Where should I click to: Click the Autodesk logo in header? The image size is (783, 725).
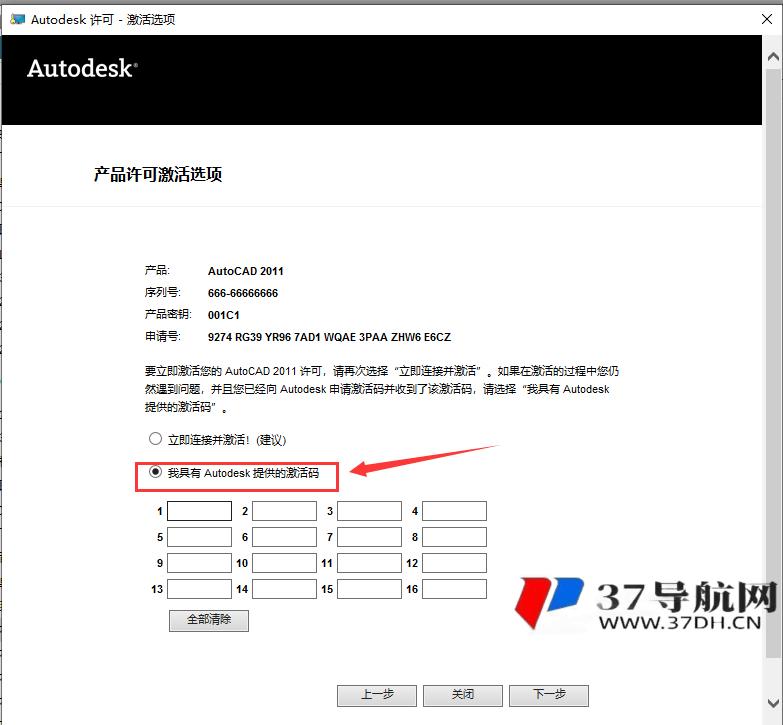[82, 68]
